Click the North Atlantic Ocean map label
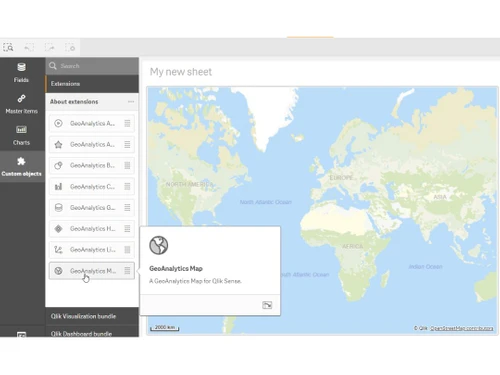500x375 pixels. 266,202
